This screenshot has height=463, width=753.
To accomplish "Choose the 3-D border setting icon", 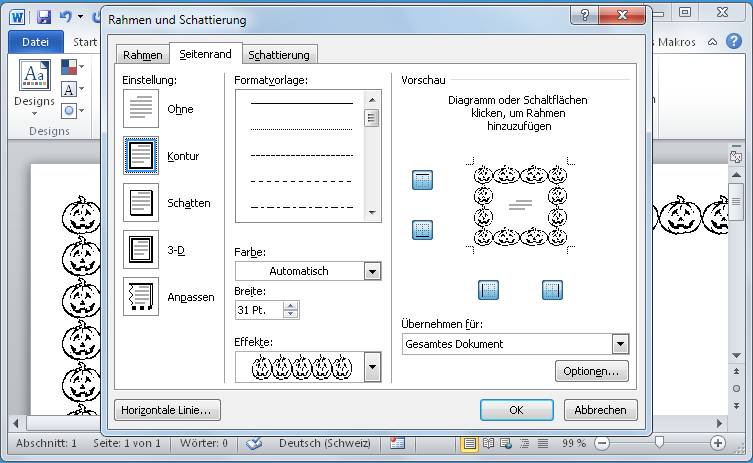I will (x=141, y=250).
